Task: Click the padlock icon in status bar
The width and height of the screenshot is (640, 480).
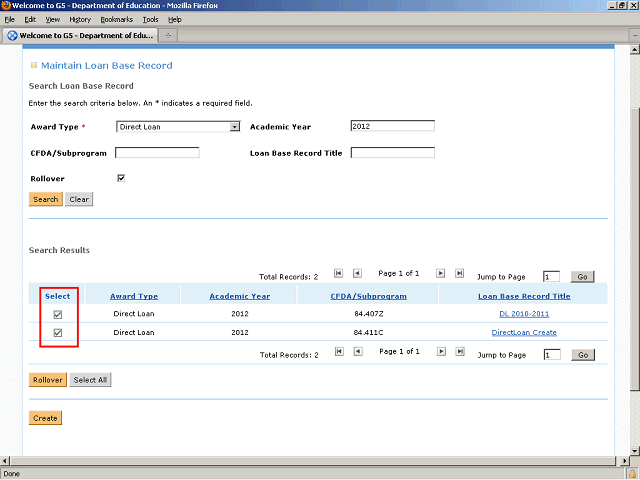Action: point(632,474)
